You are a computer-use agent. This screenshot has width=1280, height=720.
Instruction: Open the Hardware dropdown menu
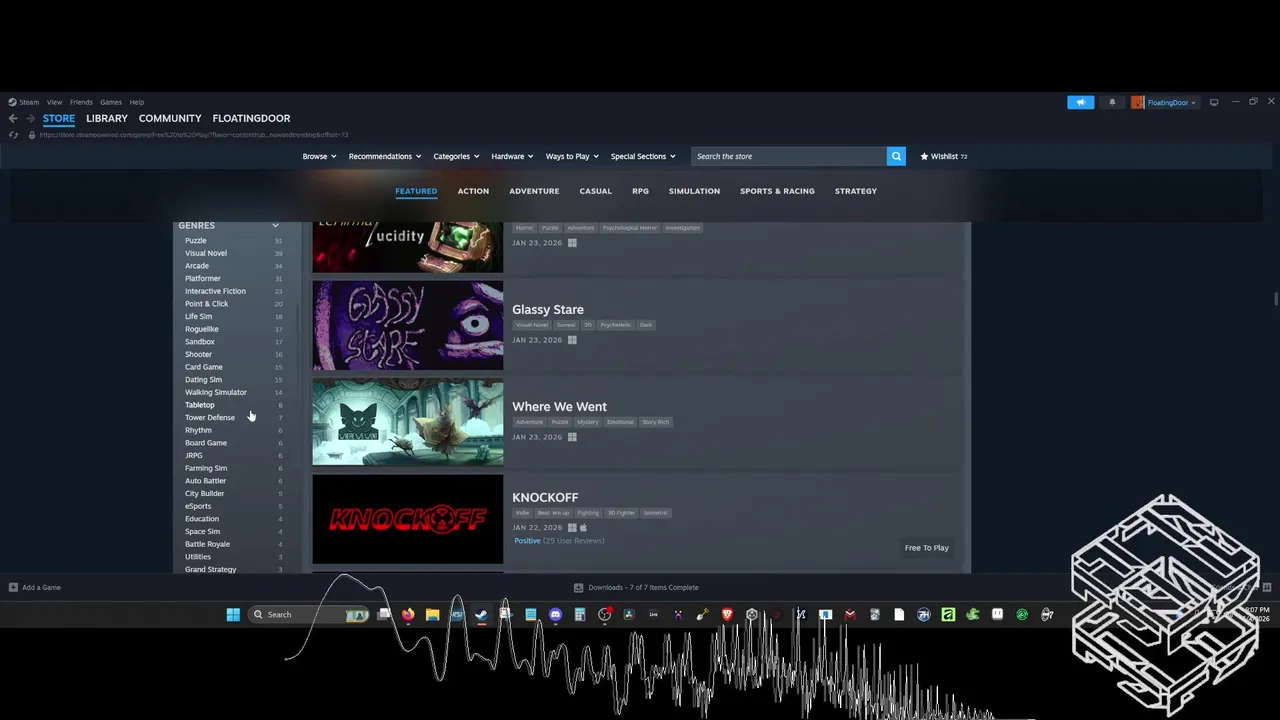(512, 156)
